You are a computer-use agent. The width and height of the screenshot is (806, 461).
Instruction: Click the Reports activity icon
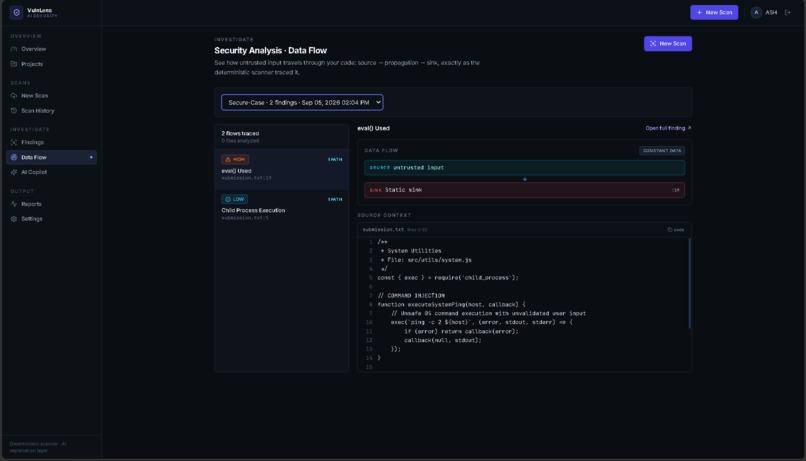pyautogui.click(x=14, y=204)
